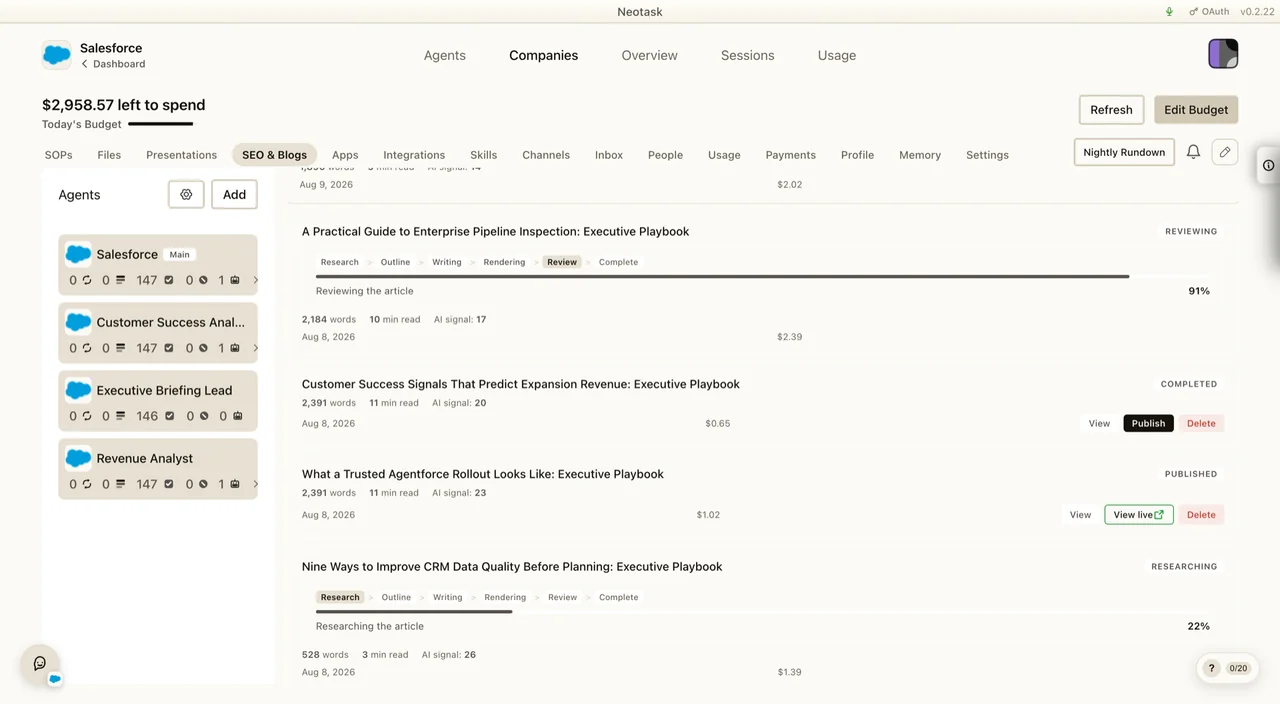Go back to Dashboard
The image size is (1280, 704).
click(x=113, y=64)
